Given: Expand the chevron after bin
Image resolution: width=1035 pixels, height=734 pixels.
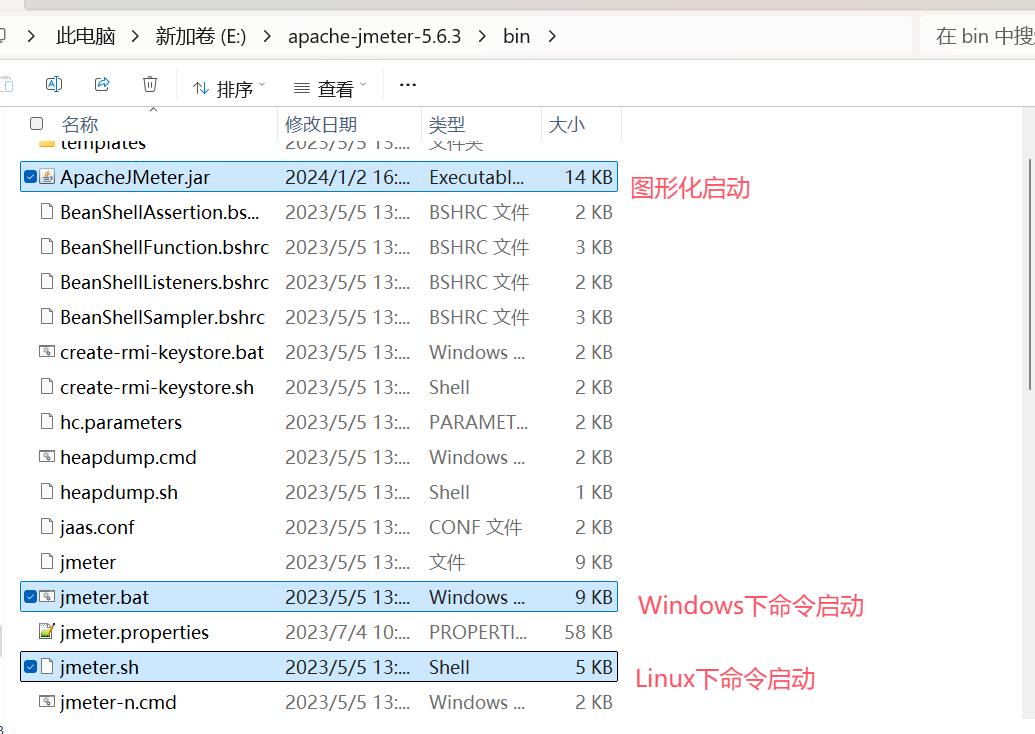Looking at the screenshot, I should pyautogui.click(x=552, y=36).
